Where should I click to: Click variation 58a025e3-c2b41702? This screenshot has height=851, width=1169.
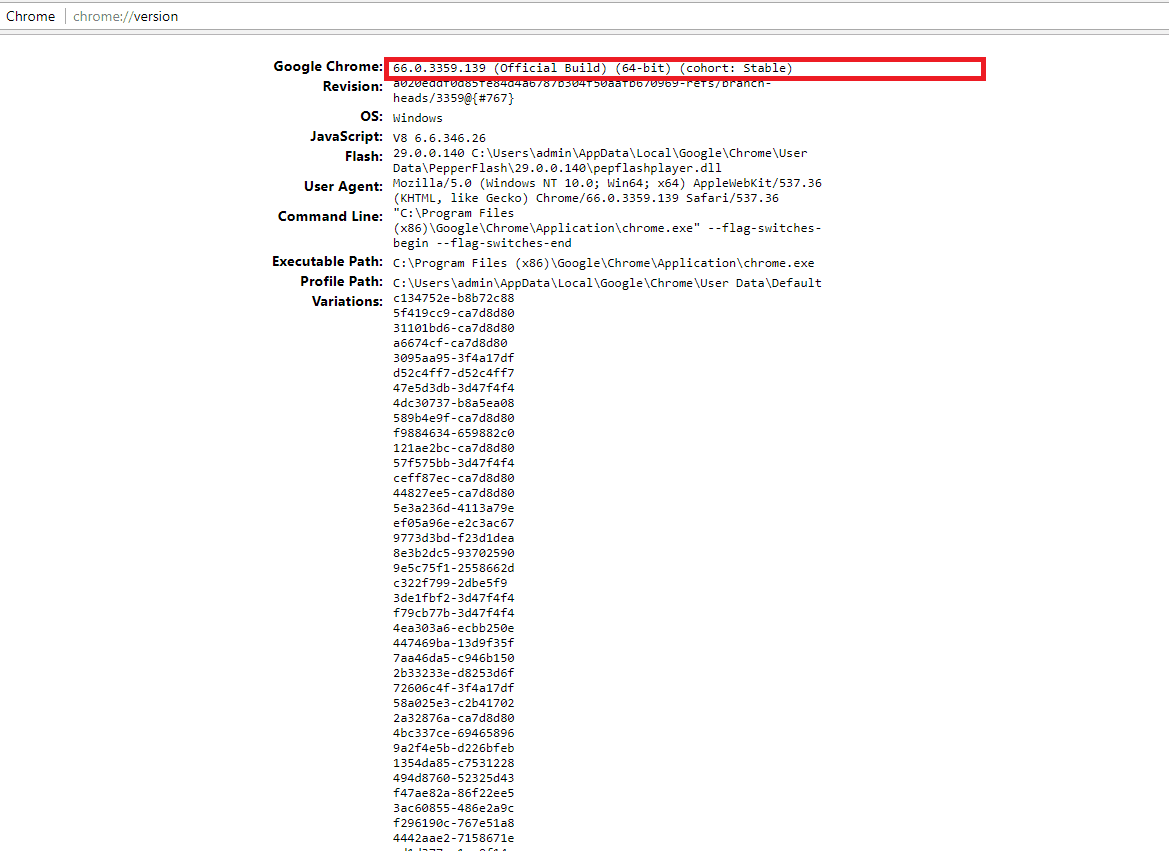tap(453, 703)
